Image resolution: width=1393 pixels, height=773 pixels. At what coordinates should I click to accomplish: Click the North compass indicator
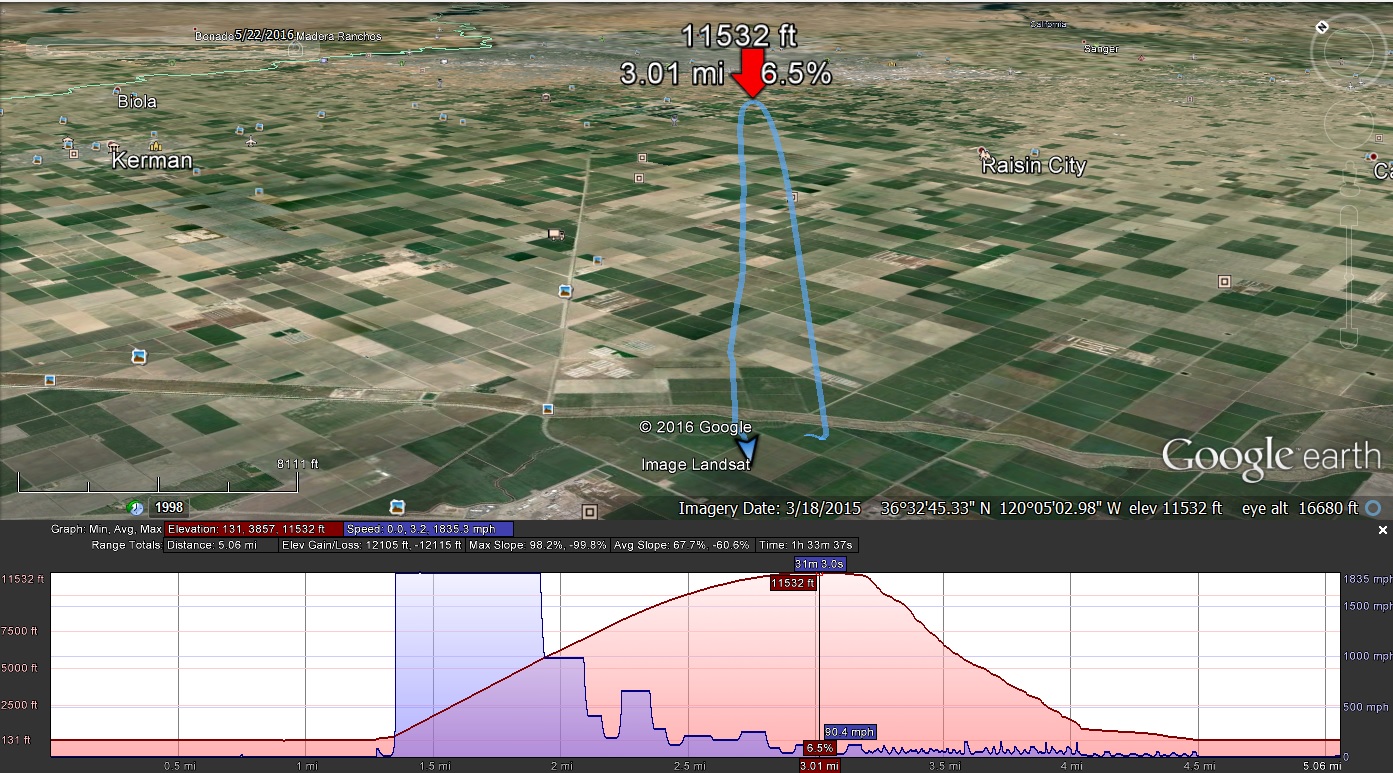pos(1323,27)
